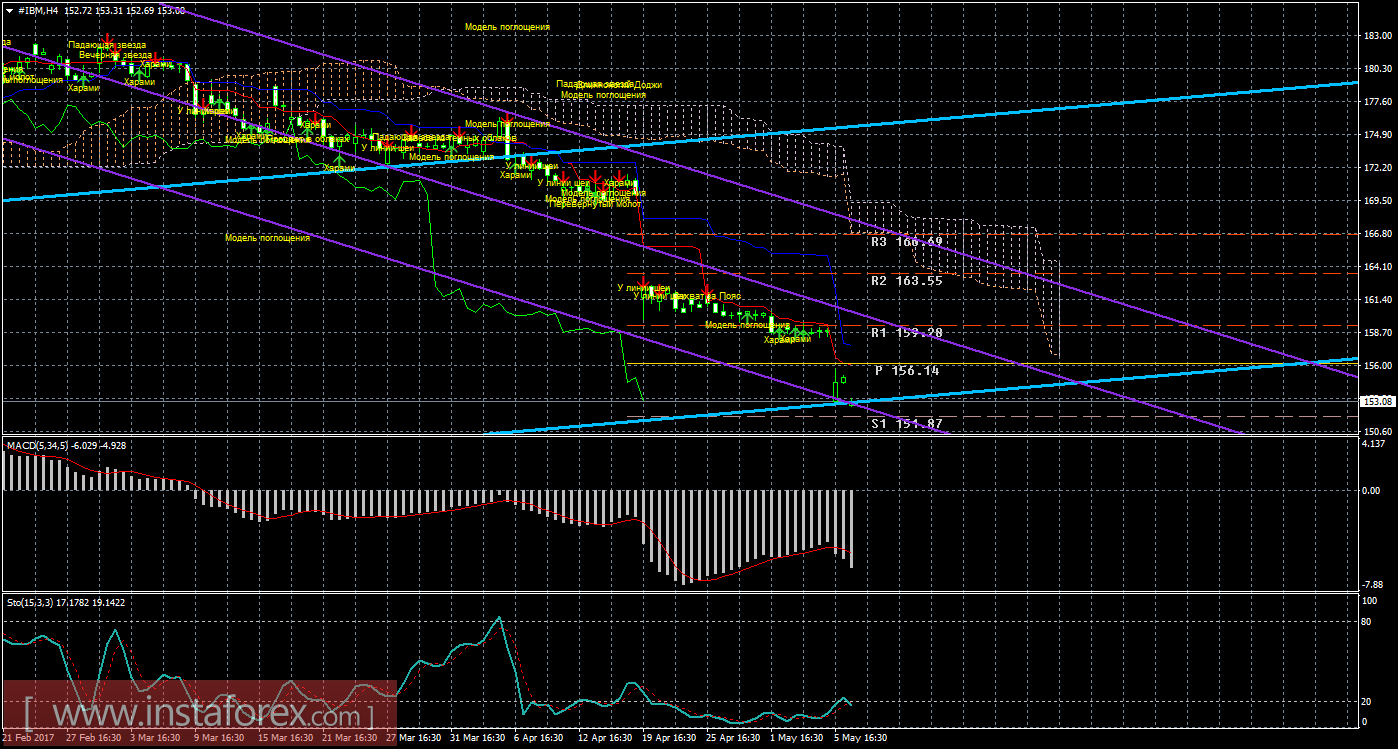Viewport: 1398px width, 749px height.
Task: Click the 164.10 price axis label
Action: [1378, 267]
